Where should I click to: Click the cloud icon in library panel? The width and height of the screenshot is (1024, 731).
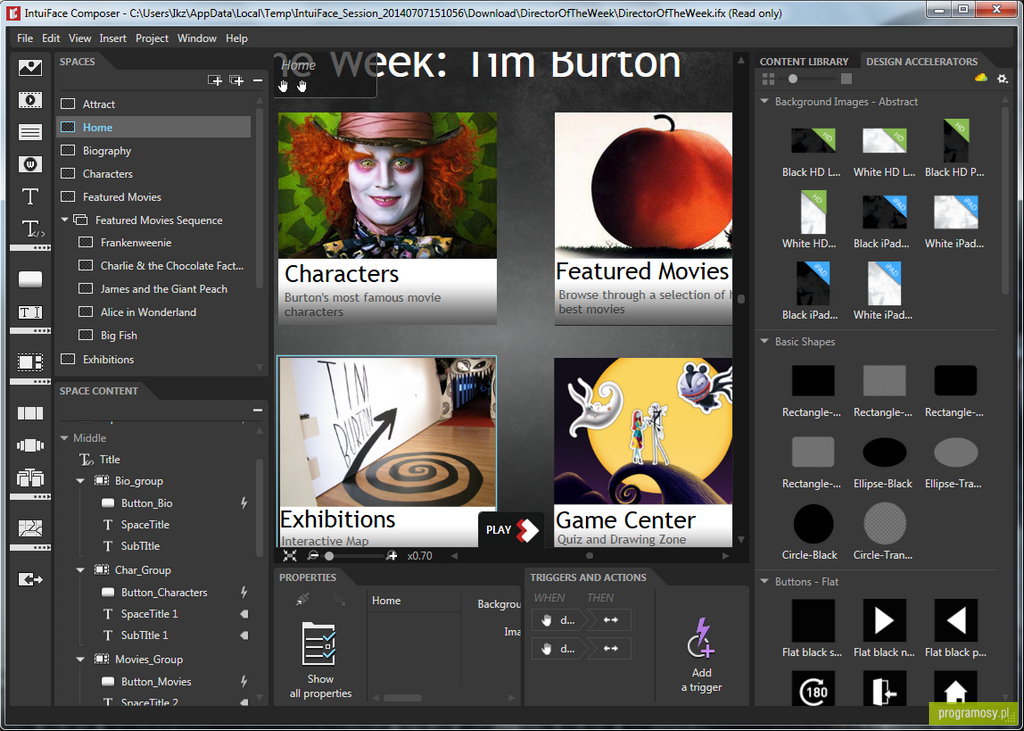980,78
